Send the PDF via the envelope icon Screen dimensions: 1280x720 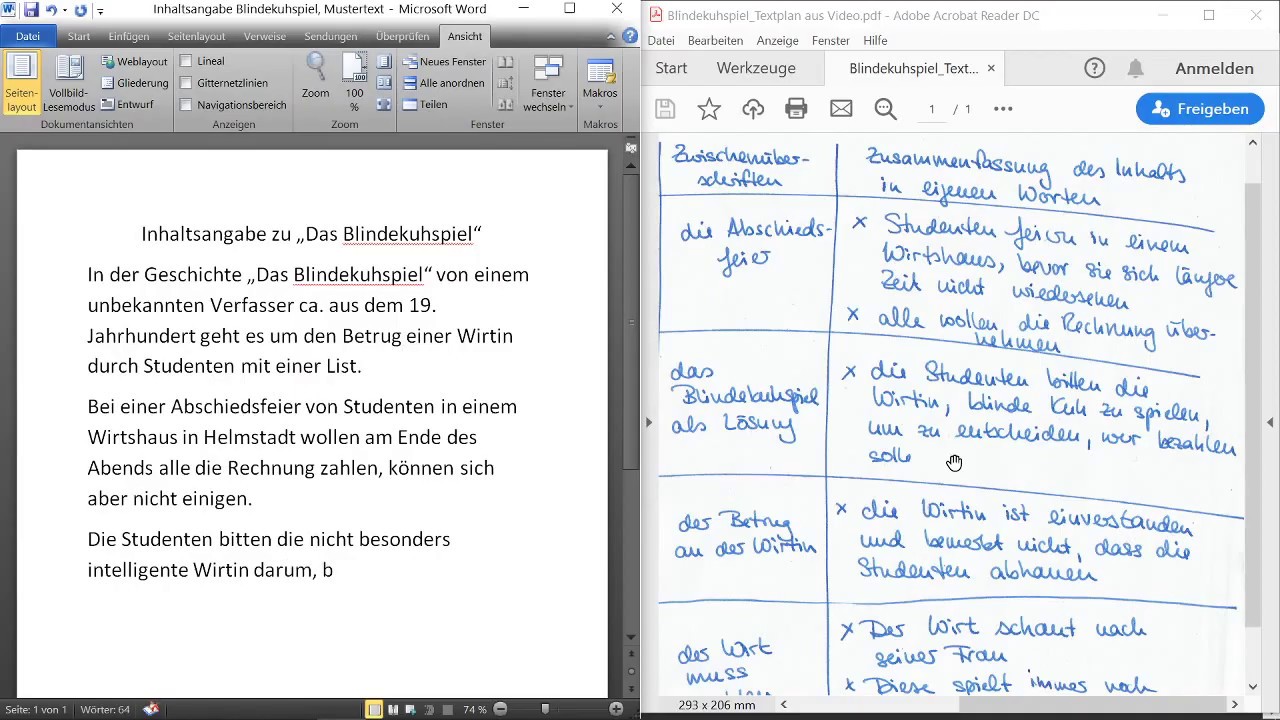click(x=841, y=109)
